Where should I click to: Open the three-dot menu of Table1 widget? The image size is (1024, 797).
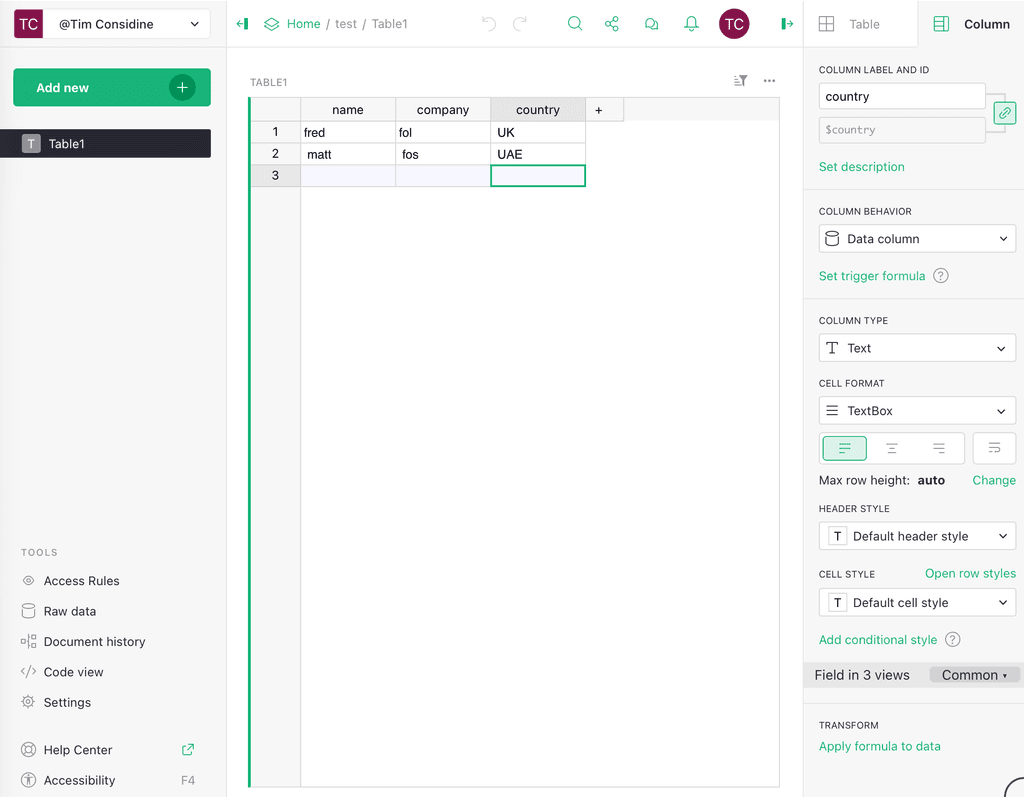tap(769, 81)
